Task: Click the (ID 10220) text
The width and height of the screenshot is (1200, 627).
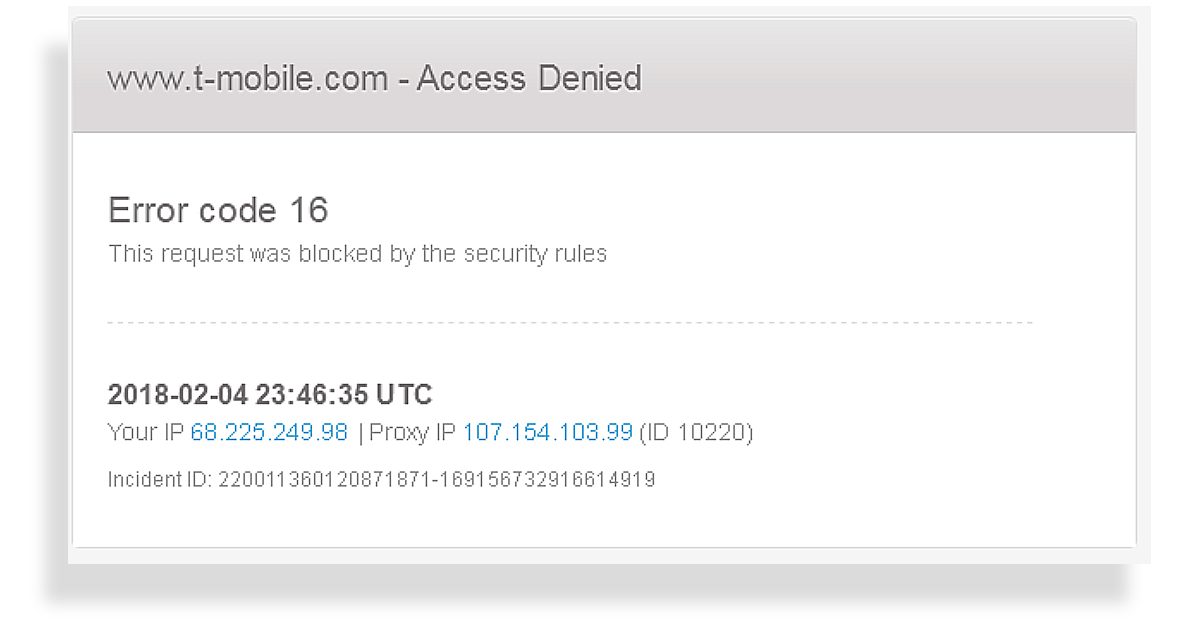Action: tap(696, 433)
